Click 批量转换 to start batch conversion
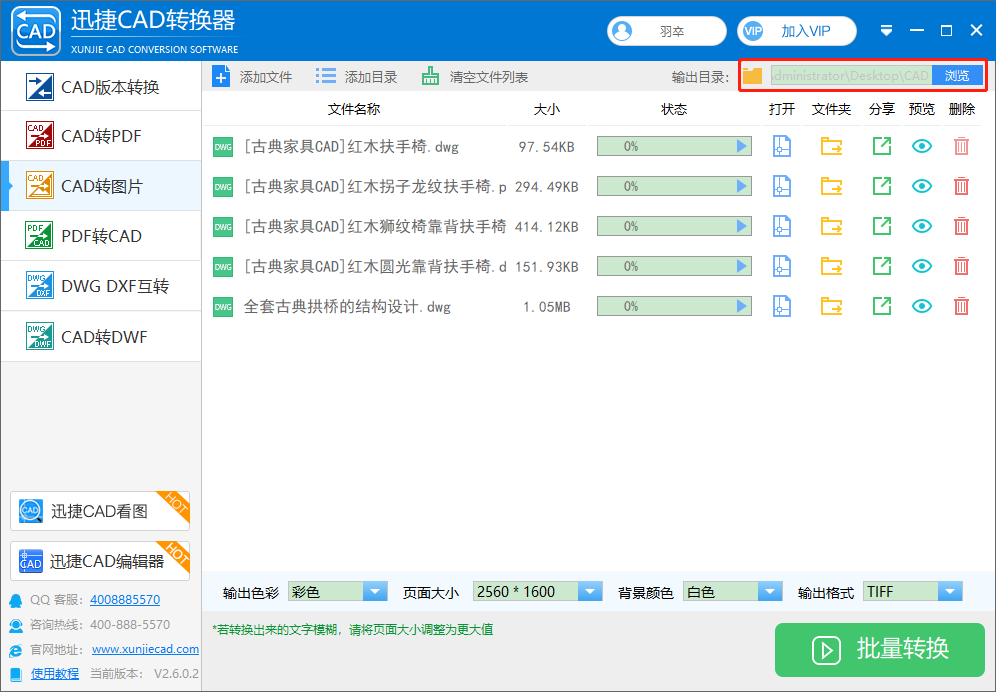The image size is (996, 692). [x=880, y=650]
